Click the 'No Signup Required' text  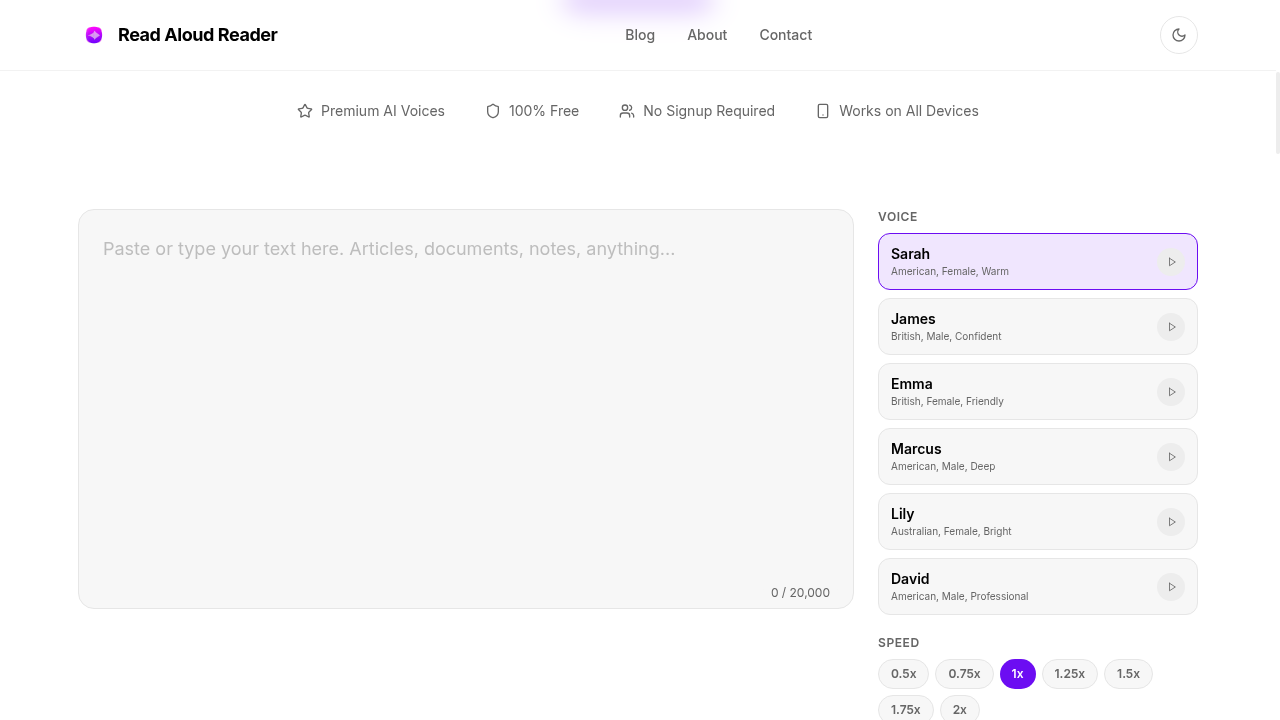[709, 111]
